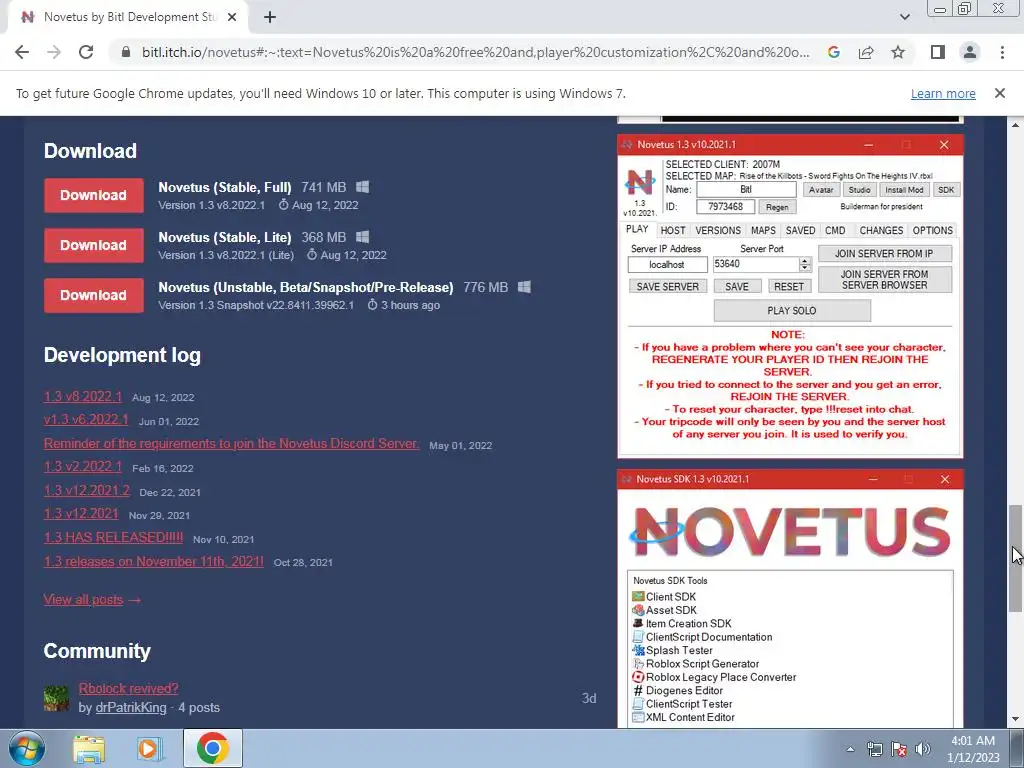1024x768 pixels.
Task: Click the address bar URL
Action: 475,52
